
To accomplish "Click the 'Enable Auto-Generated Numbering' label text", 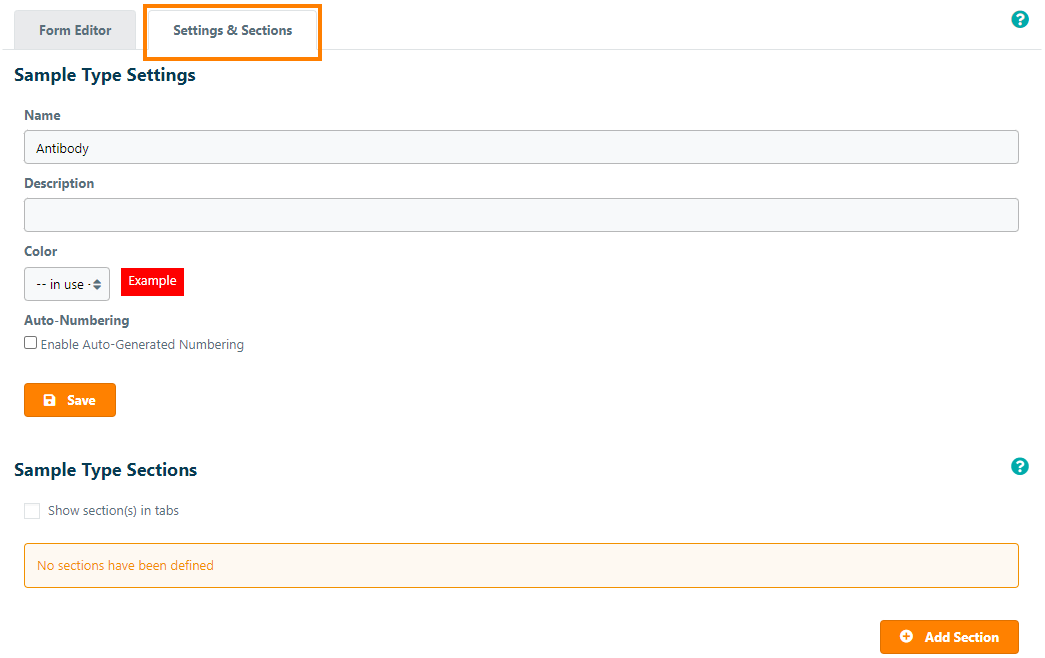I will point(142,345).
